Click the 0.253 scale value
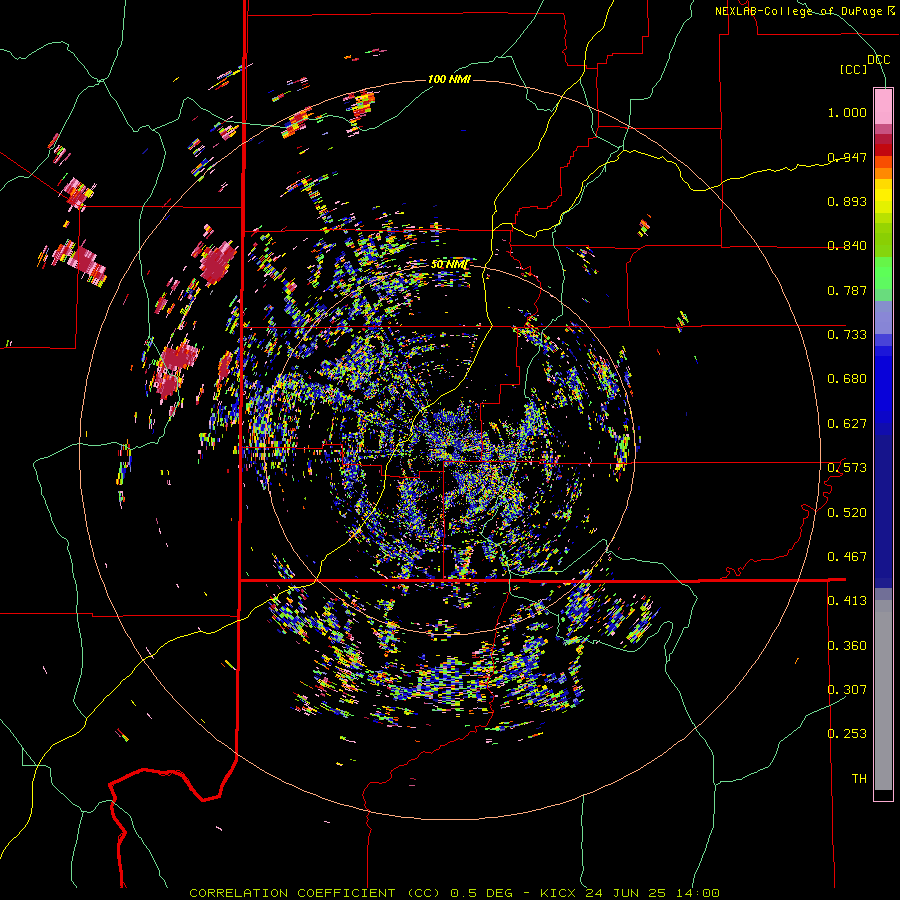This screenshot has height=900, width=900. click(847, 734)
